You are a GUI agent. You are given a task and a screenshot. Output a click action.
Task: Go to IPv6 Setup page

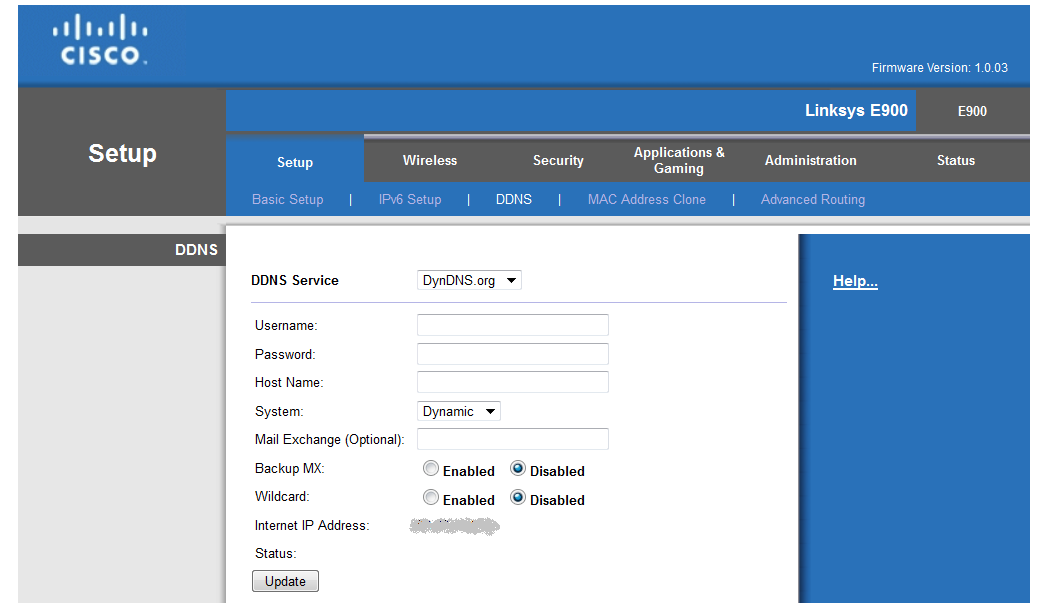tap(410, 199)
